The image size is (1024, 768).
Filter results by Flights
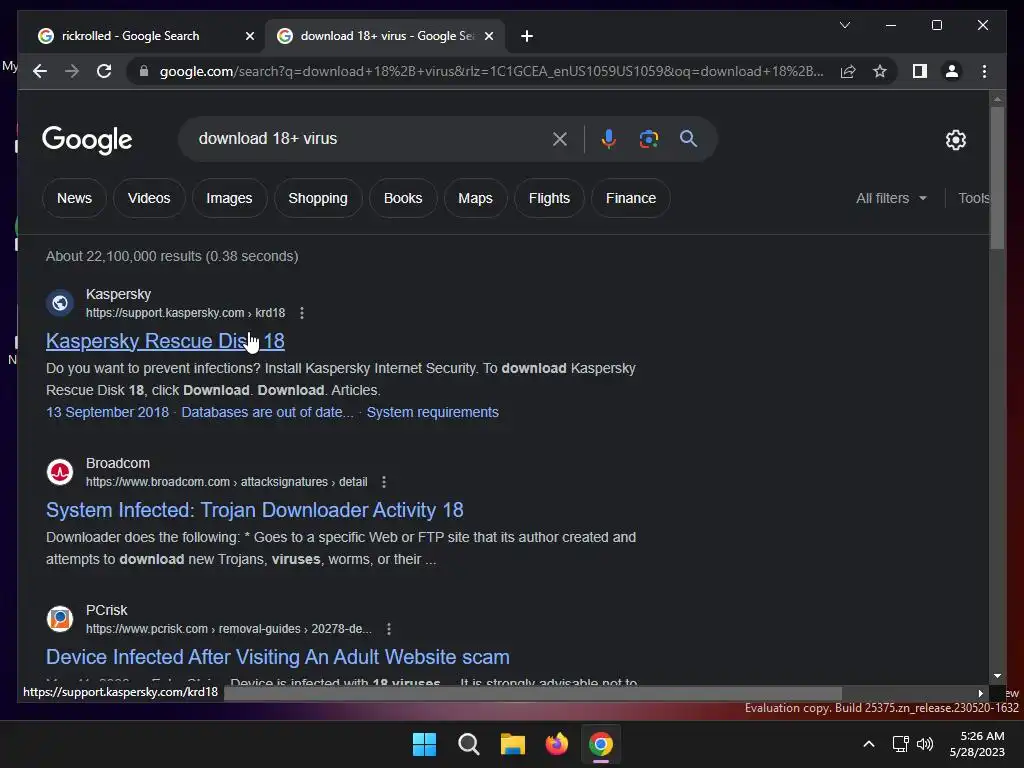coord(549,198)
